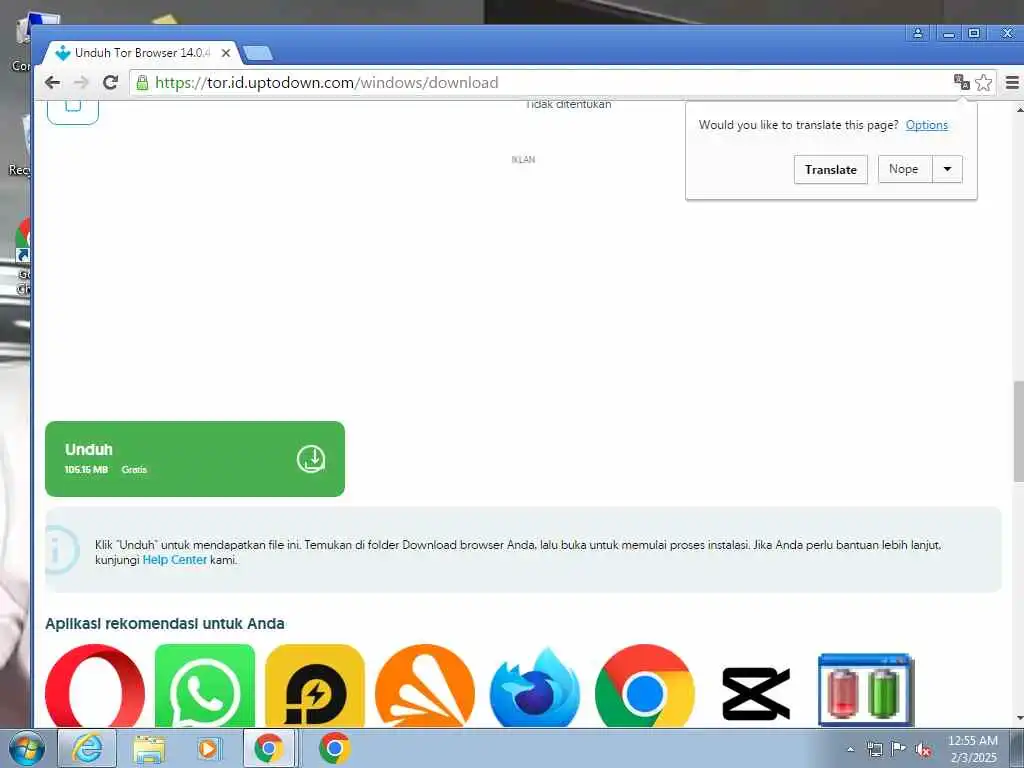Image resolution: width=1024 pixels, height=768 pixels.
Task: Click the '105.16 MB' size text
Action: click(86, 470)
